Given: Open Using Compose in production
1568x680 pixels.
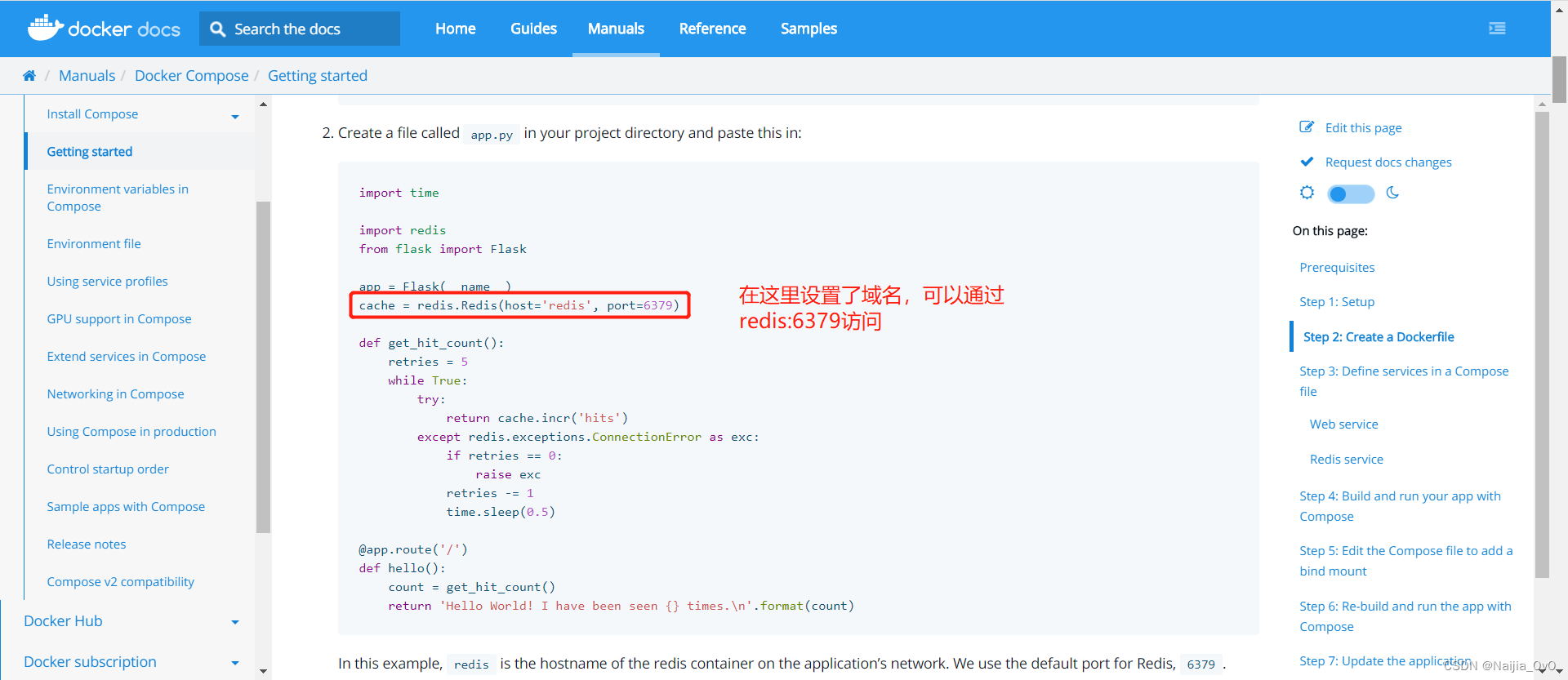Looking at the screenshot, I should (x=131, y=432).
